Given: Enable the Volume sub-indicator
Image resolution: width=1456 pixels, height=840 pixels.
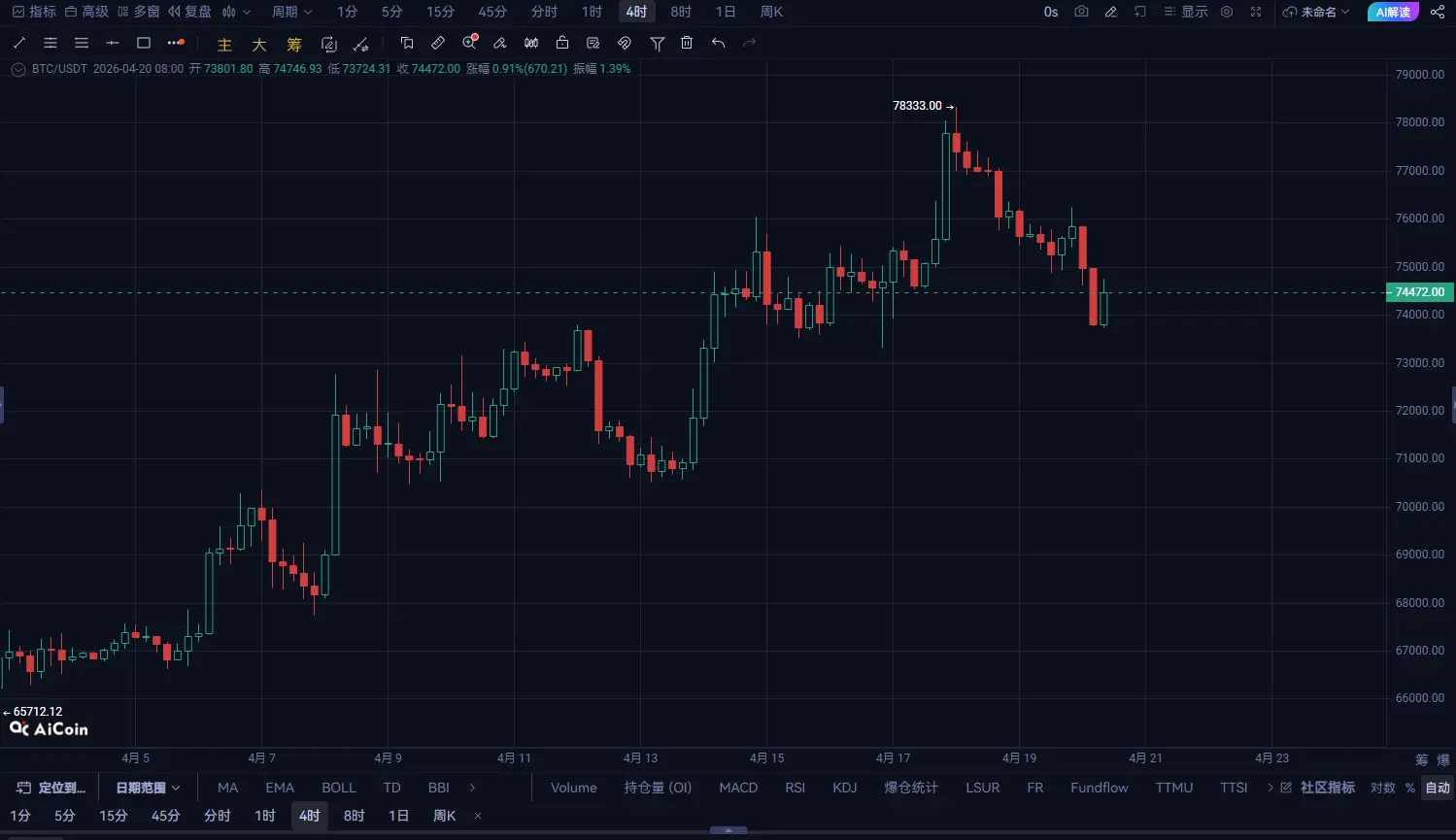Looking at the screenshot, I should tap(574, 788).
